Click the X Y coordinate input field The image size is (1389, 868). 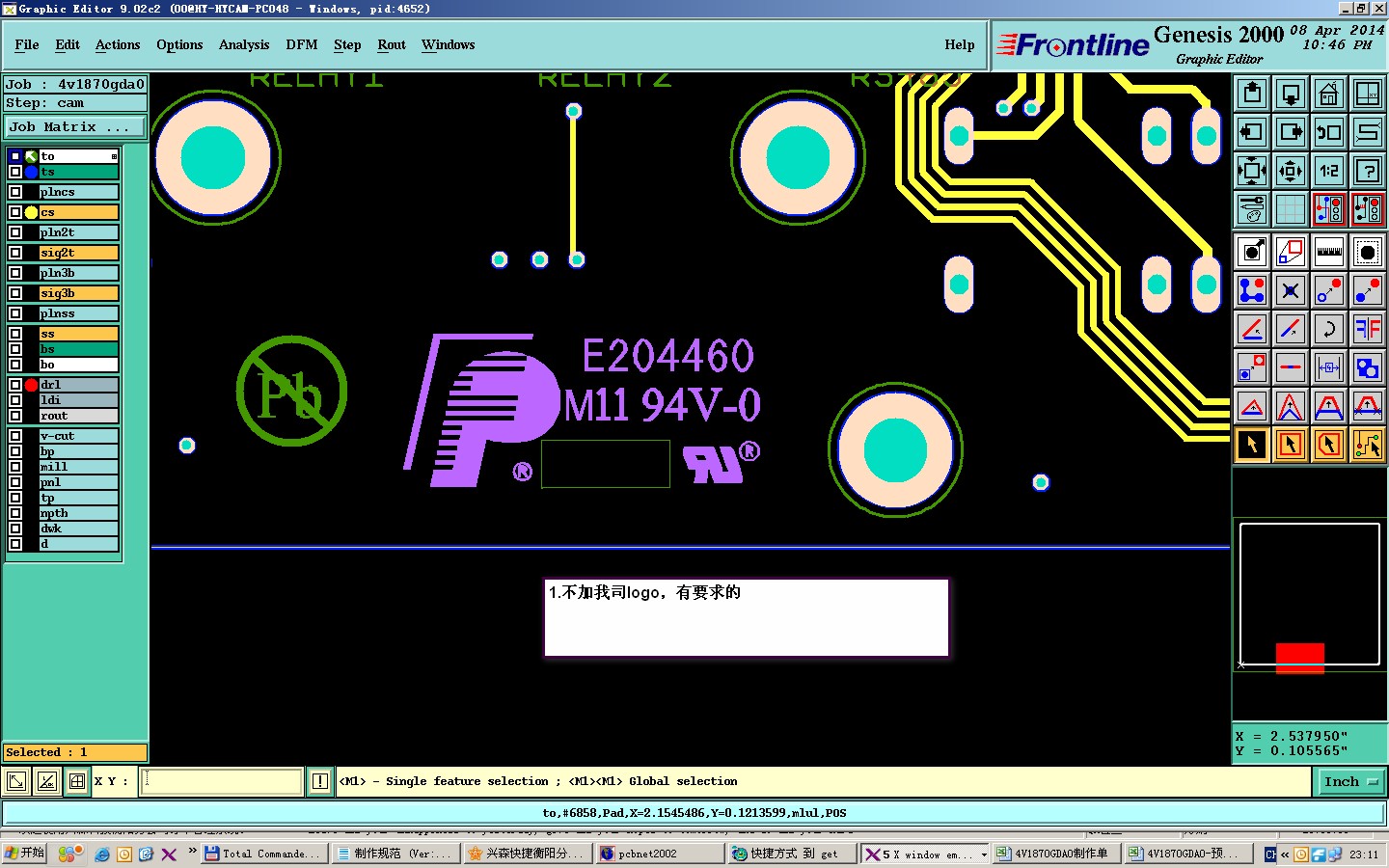[222, 782]
